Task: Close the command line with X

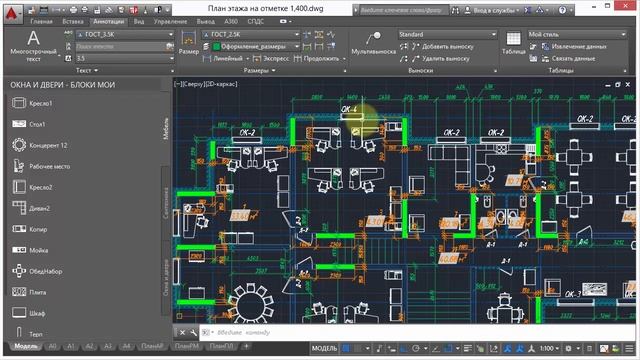Action: point(182,332)
